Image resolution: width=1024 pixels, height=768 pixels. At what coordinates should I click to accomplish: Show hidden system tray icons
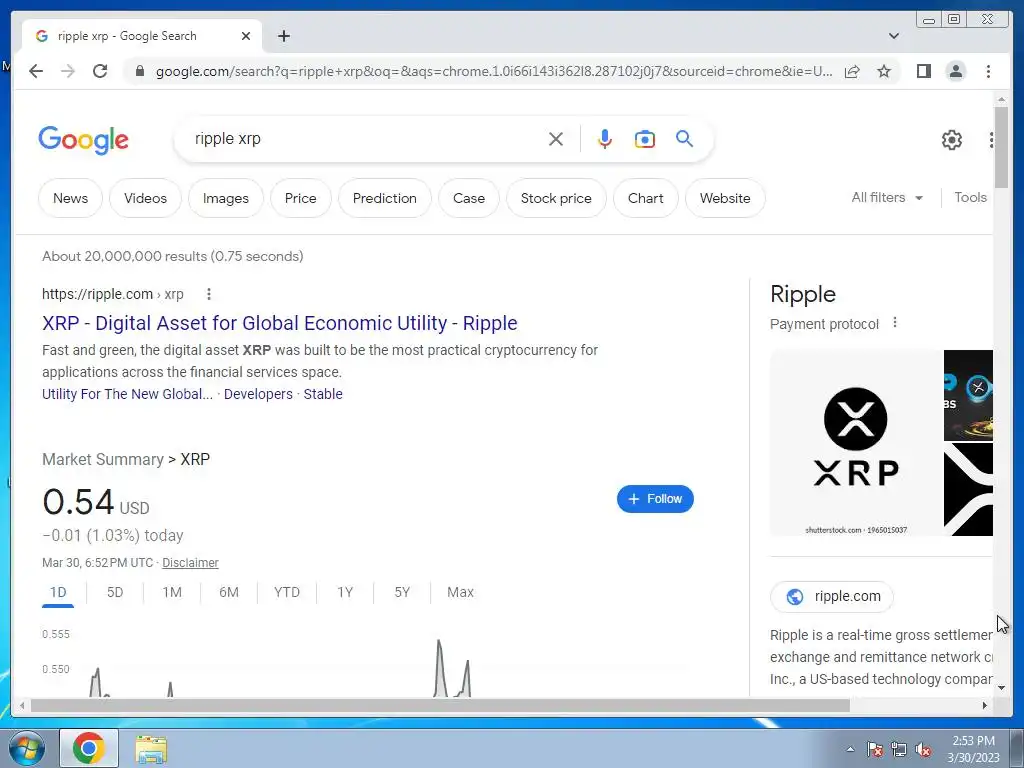(850, 749)
